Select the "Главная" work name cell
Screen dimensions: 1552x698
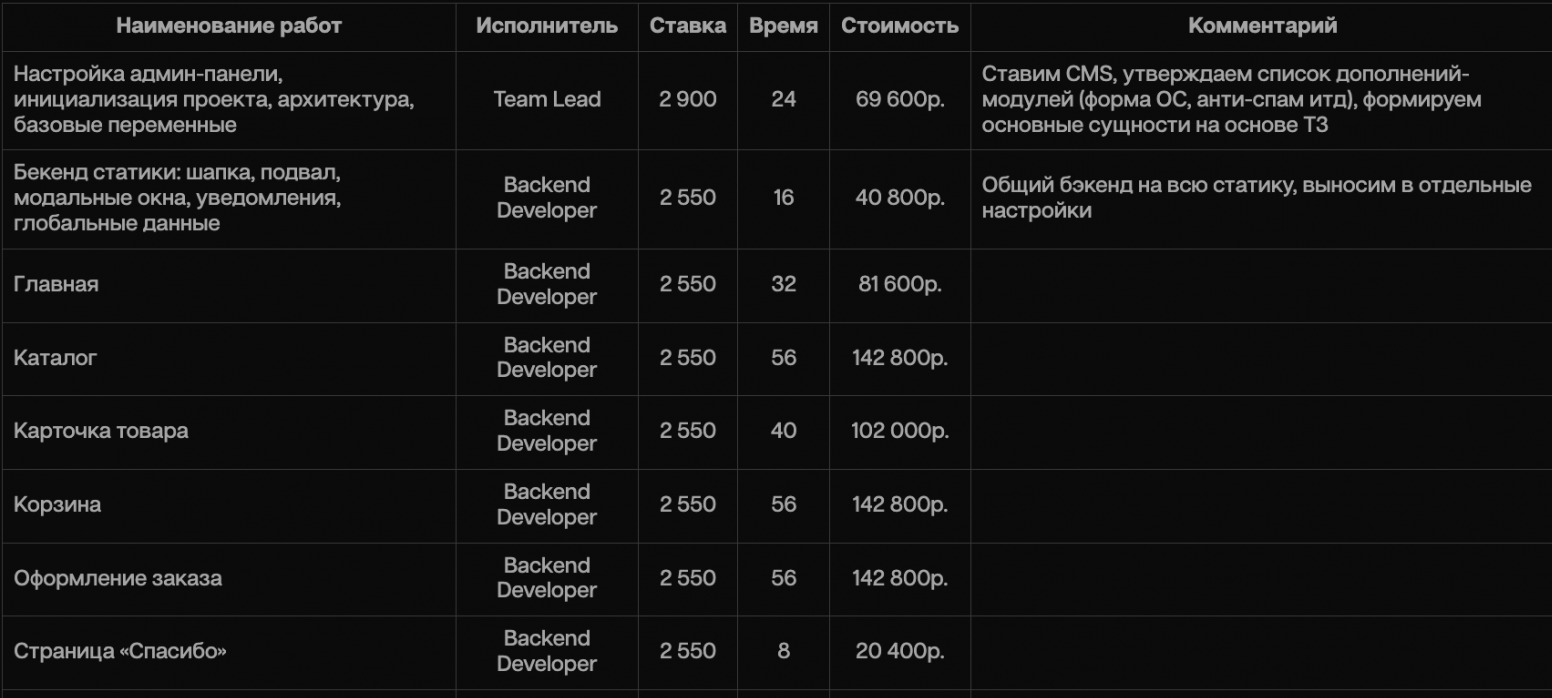[x=56, y=285]
